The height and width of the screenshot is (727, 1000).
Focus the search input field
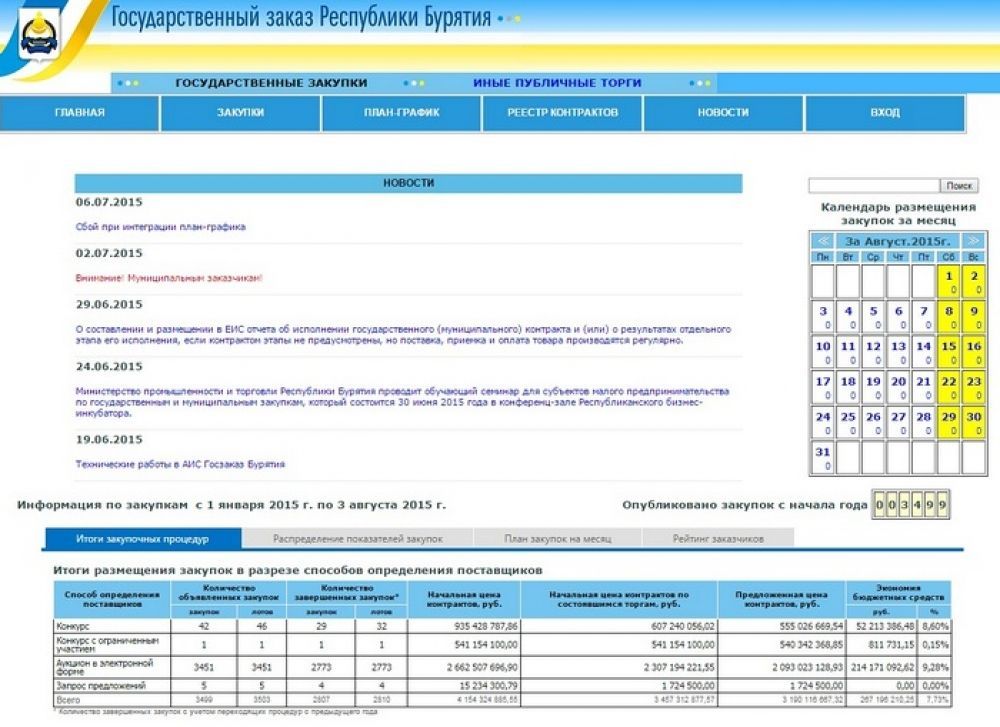point(874,186)
